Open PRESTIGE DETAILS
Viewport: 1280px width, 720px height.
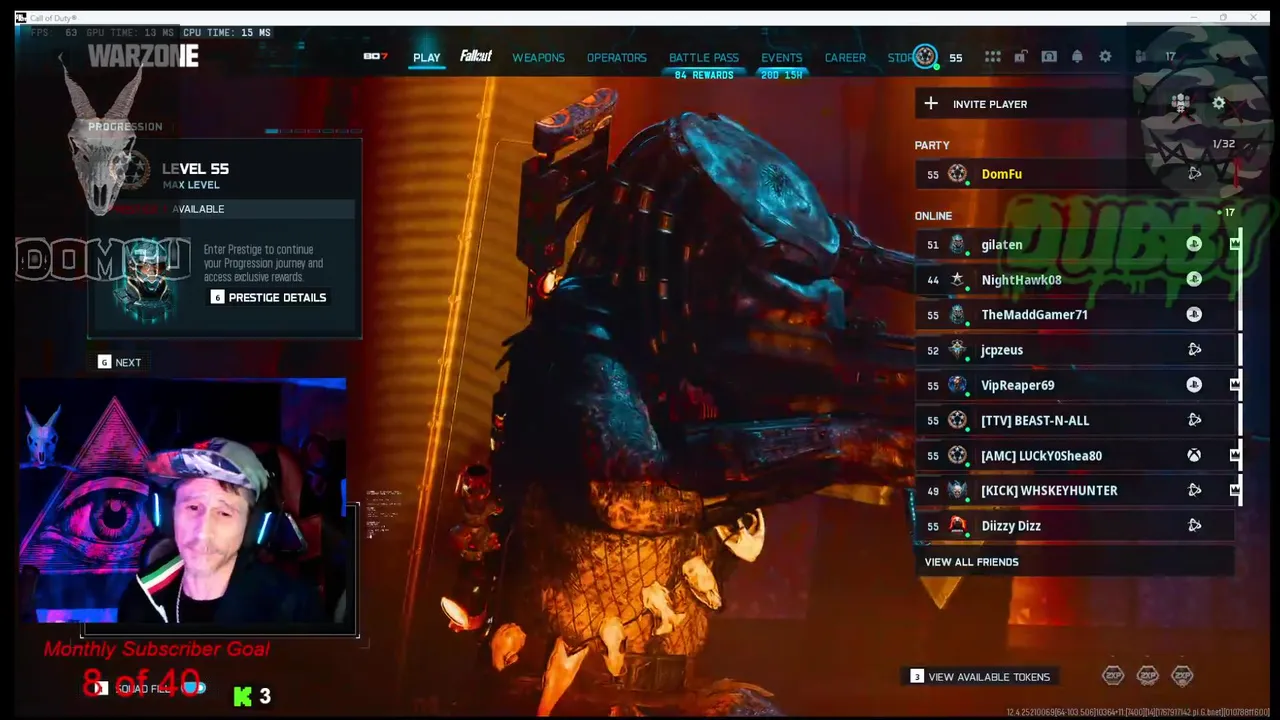pyautogui.click(x=268, y=298)
